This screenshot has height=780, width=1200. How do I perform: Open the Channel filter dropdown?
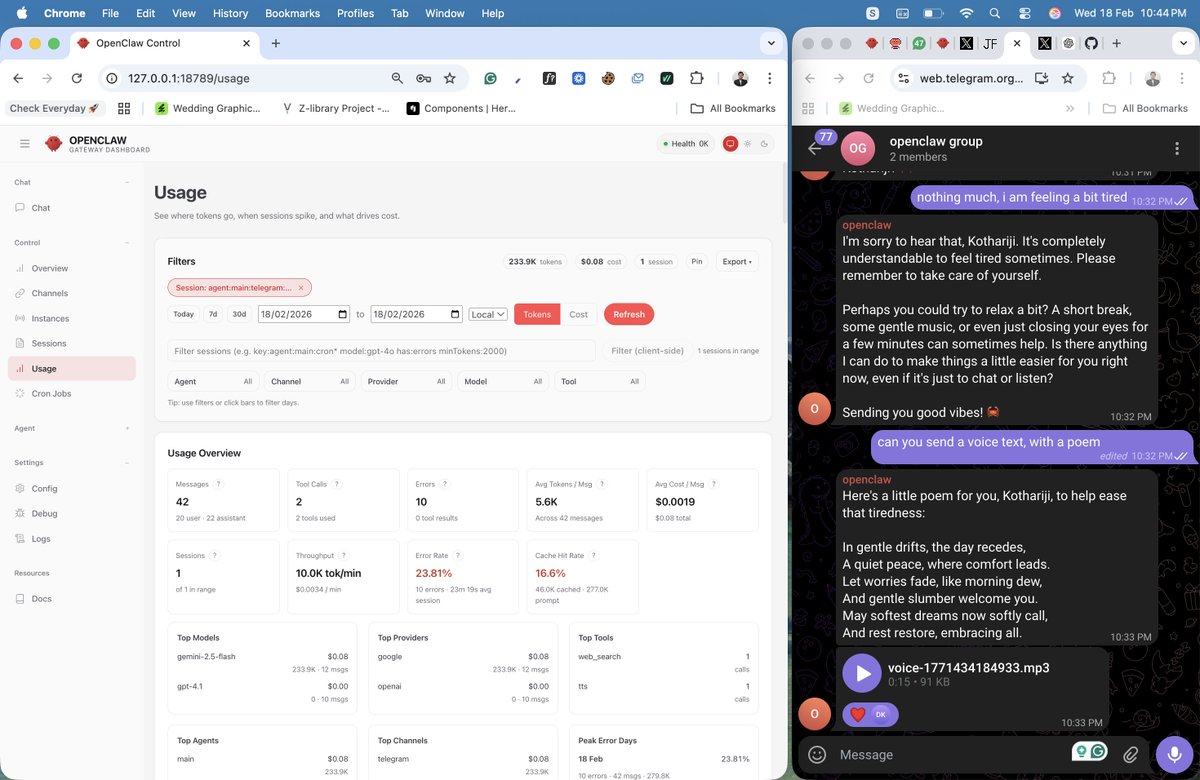click(x=310, y=381)
